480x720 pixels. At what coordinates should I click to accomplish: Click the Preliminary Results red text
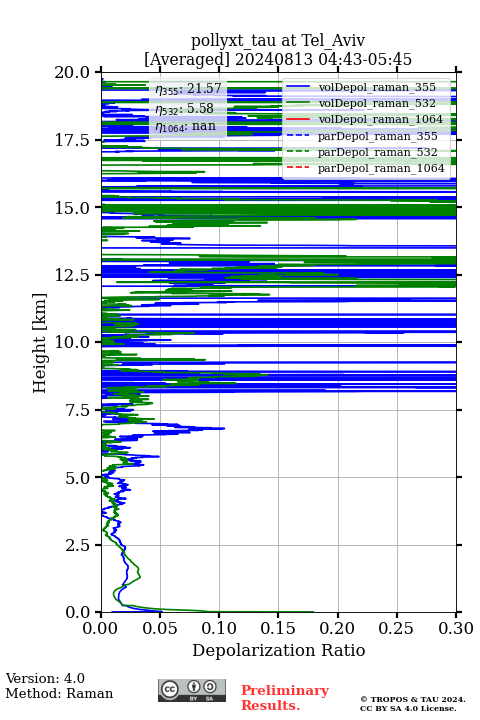point(285,698)
